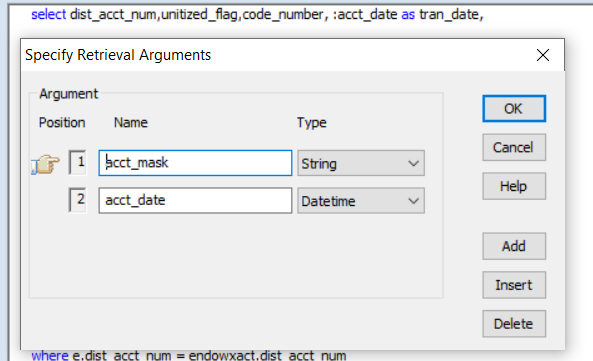Click ':acct_date' in the SQL text
Screen dimensions: 593x361
click(365, 14)
